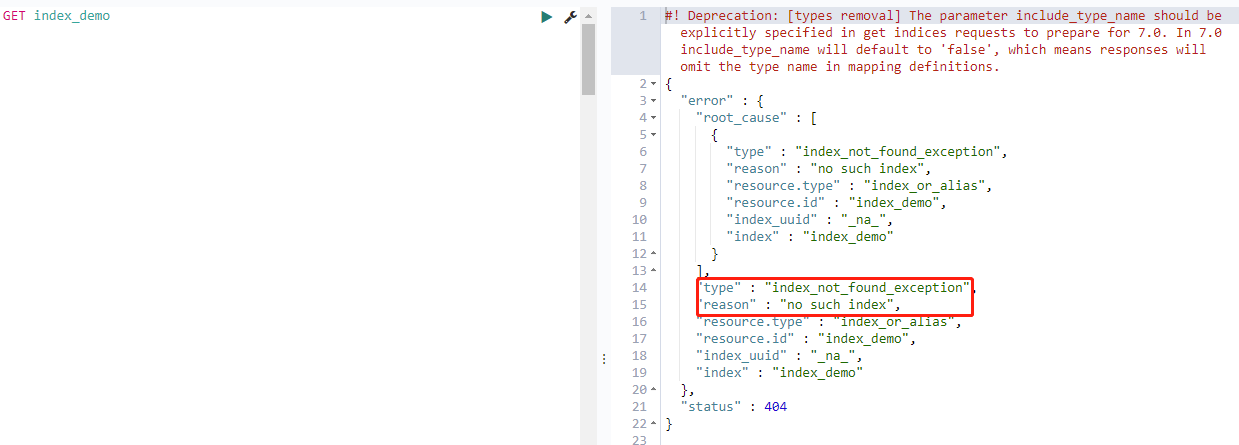Click the "GET index_demo" request line
The image size is (1239, 445).
pos(57,17)
